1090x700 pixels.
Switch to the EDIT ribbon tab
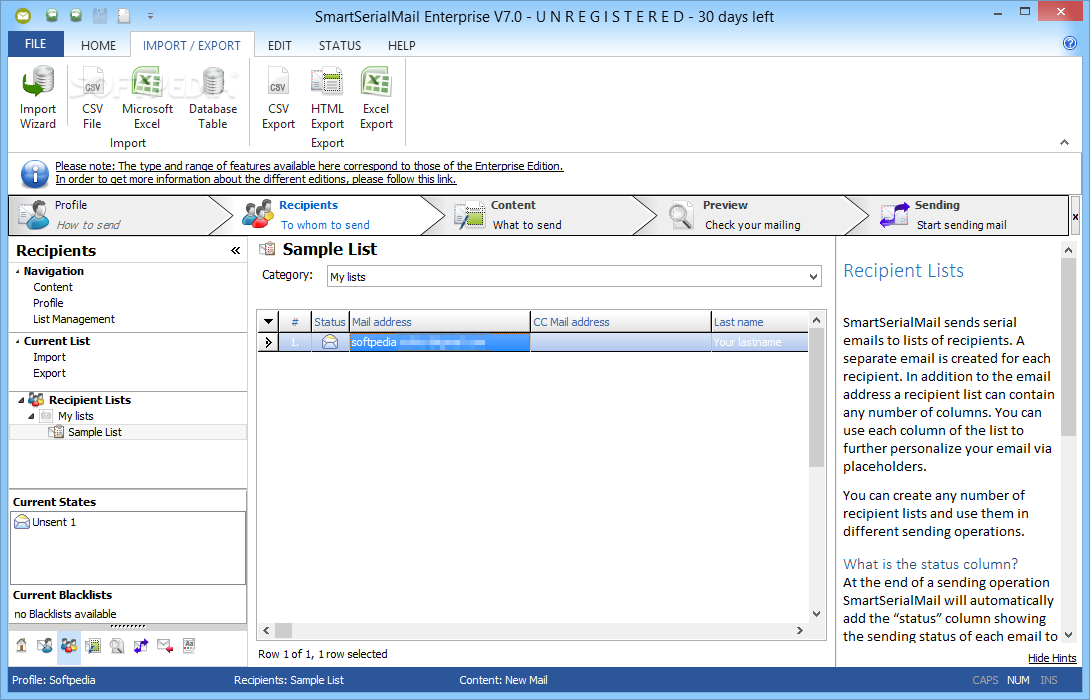click(279, 45)
